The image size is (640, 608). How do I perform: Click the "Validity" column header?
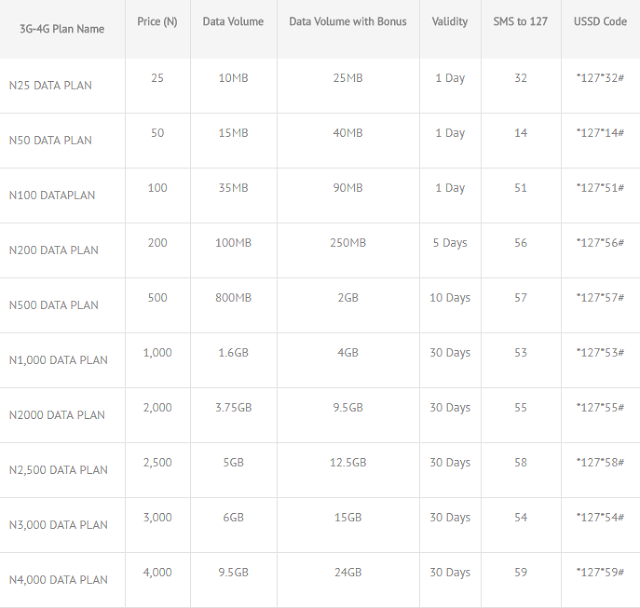449,21
